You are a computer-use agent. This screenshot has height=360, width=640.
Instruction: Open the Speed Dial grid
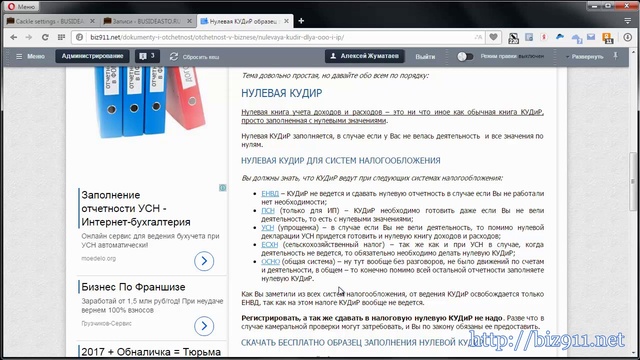click(x=61, y=37)
